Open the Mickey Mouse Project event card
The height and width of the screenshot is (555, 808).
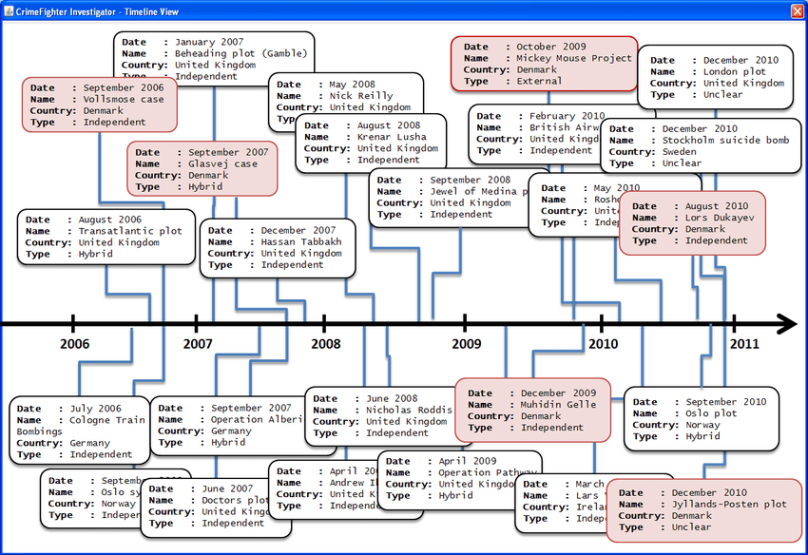coord(544,64)
